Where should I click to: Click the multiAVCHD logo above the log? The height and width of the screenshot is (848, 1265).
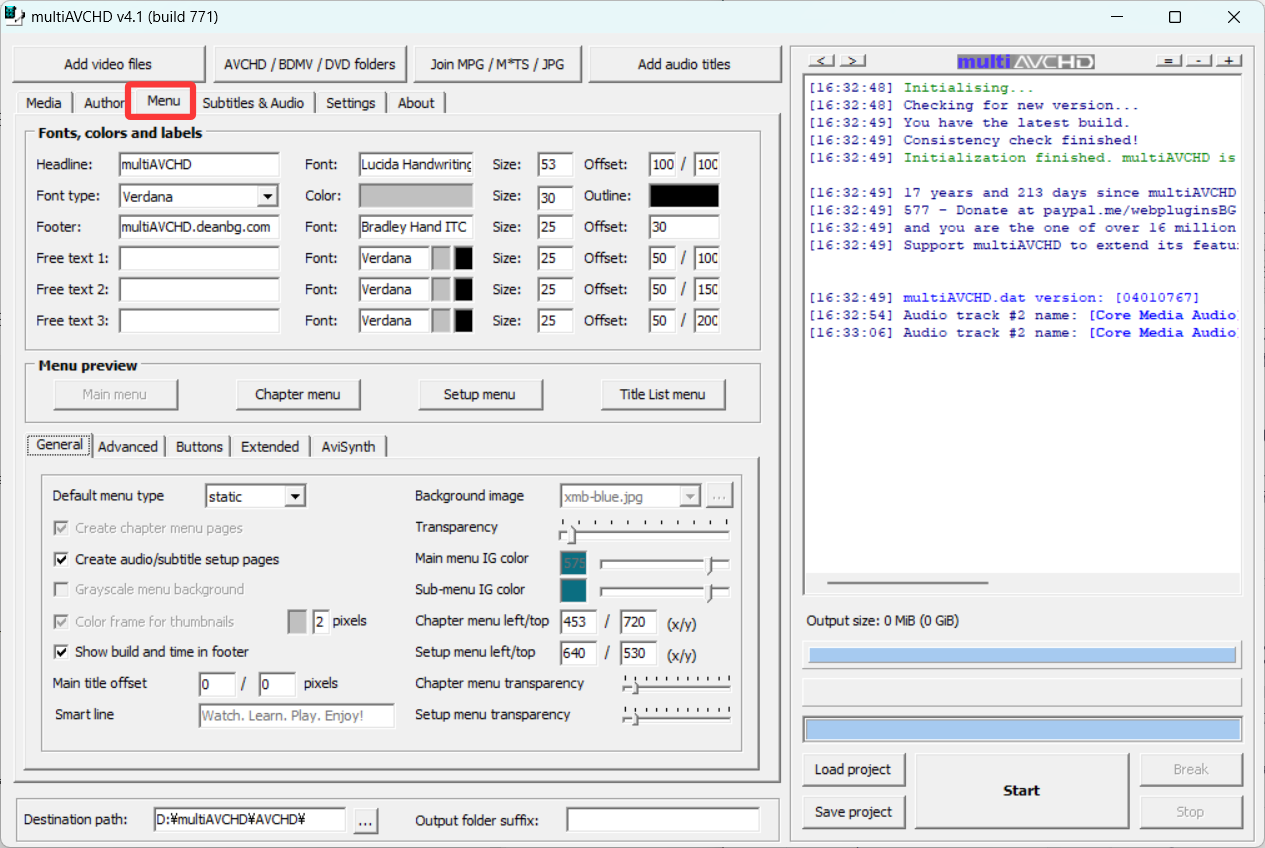coord(1025,62)
